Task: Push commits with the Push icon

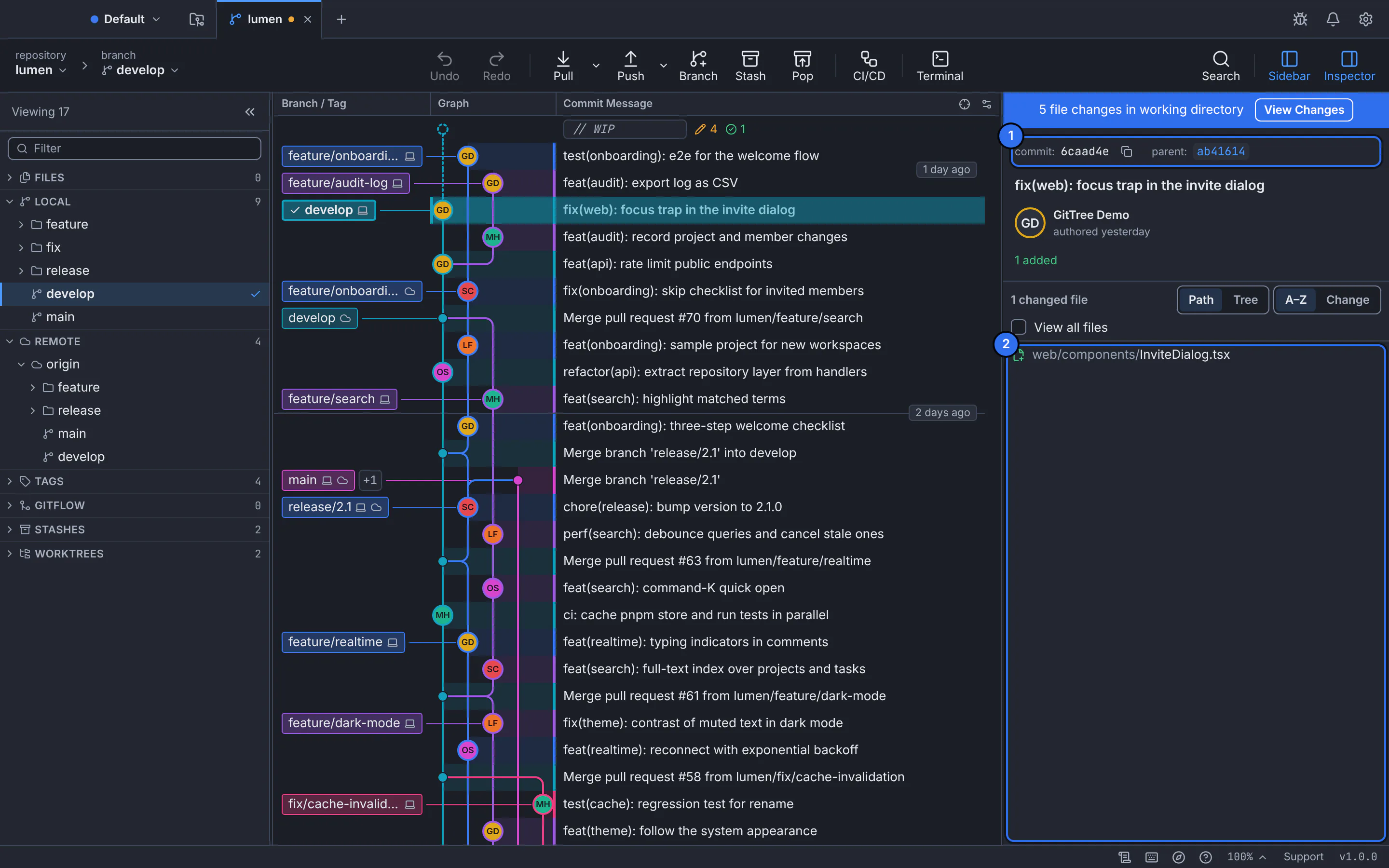Action: (630, 66)
